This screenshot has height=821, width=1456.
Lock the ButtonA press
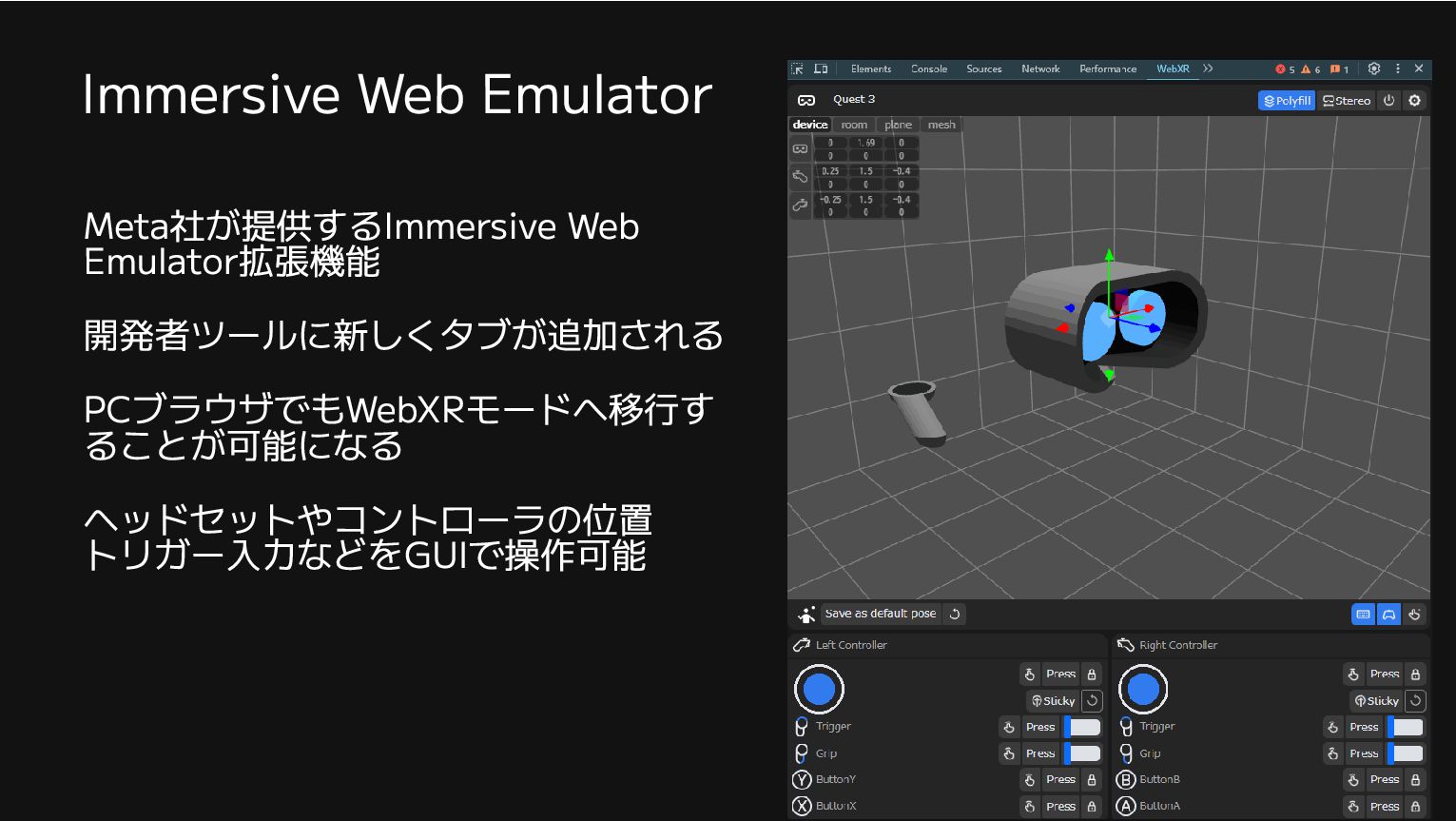point(1416,806)
